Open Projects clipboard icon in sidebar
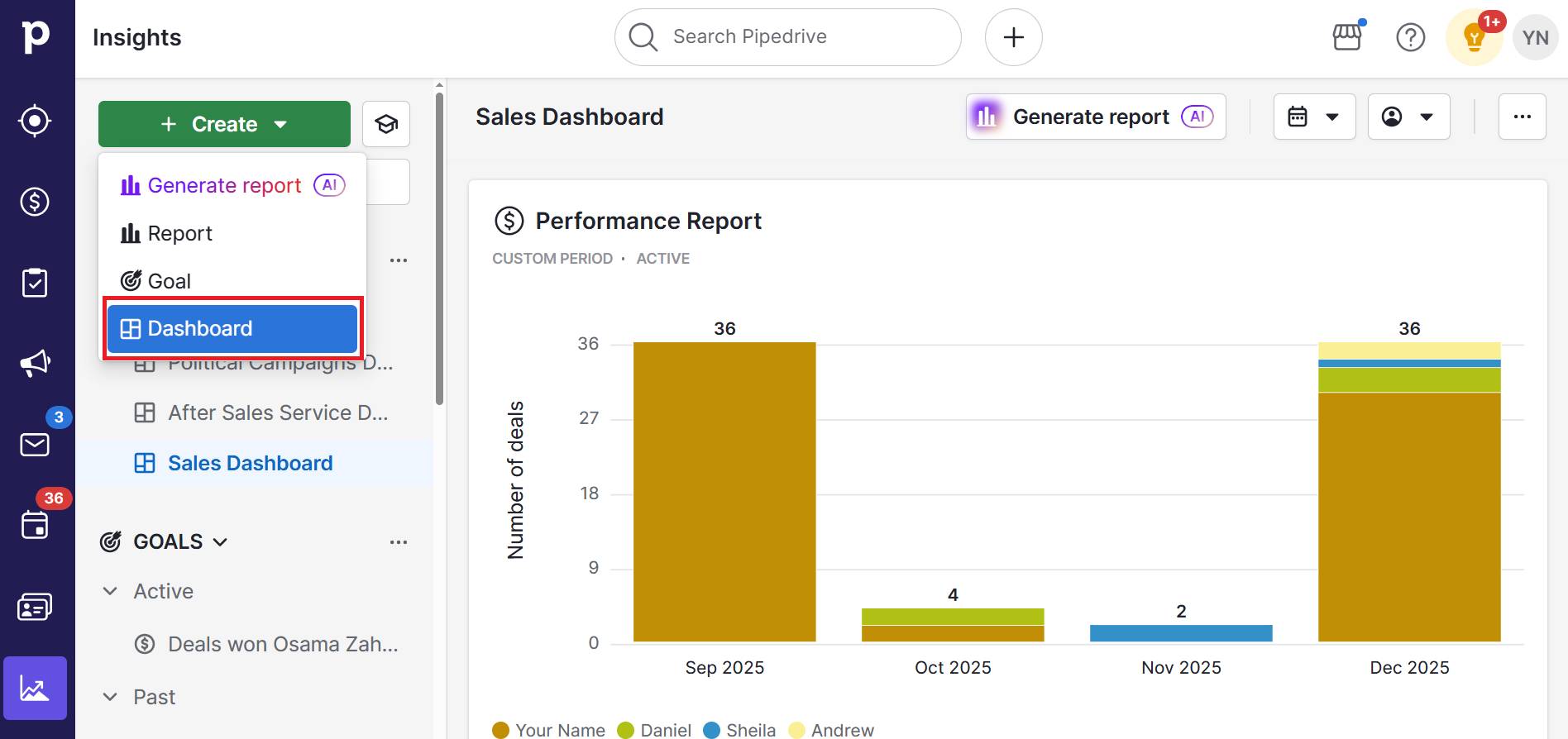Image resolution: width=1568 pixels, height=739 pixels. [x=35, y=283]
